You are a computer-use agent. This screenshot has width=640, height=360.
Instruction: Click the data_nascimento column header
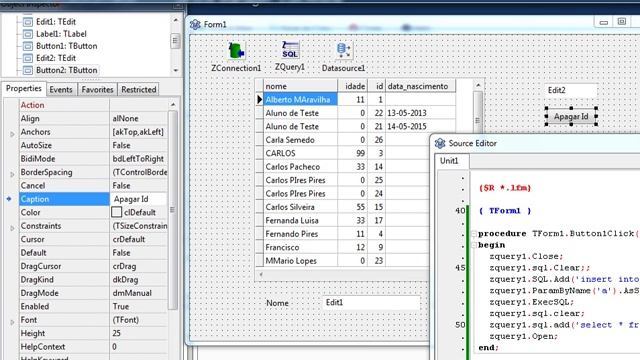(420, 86)
